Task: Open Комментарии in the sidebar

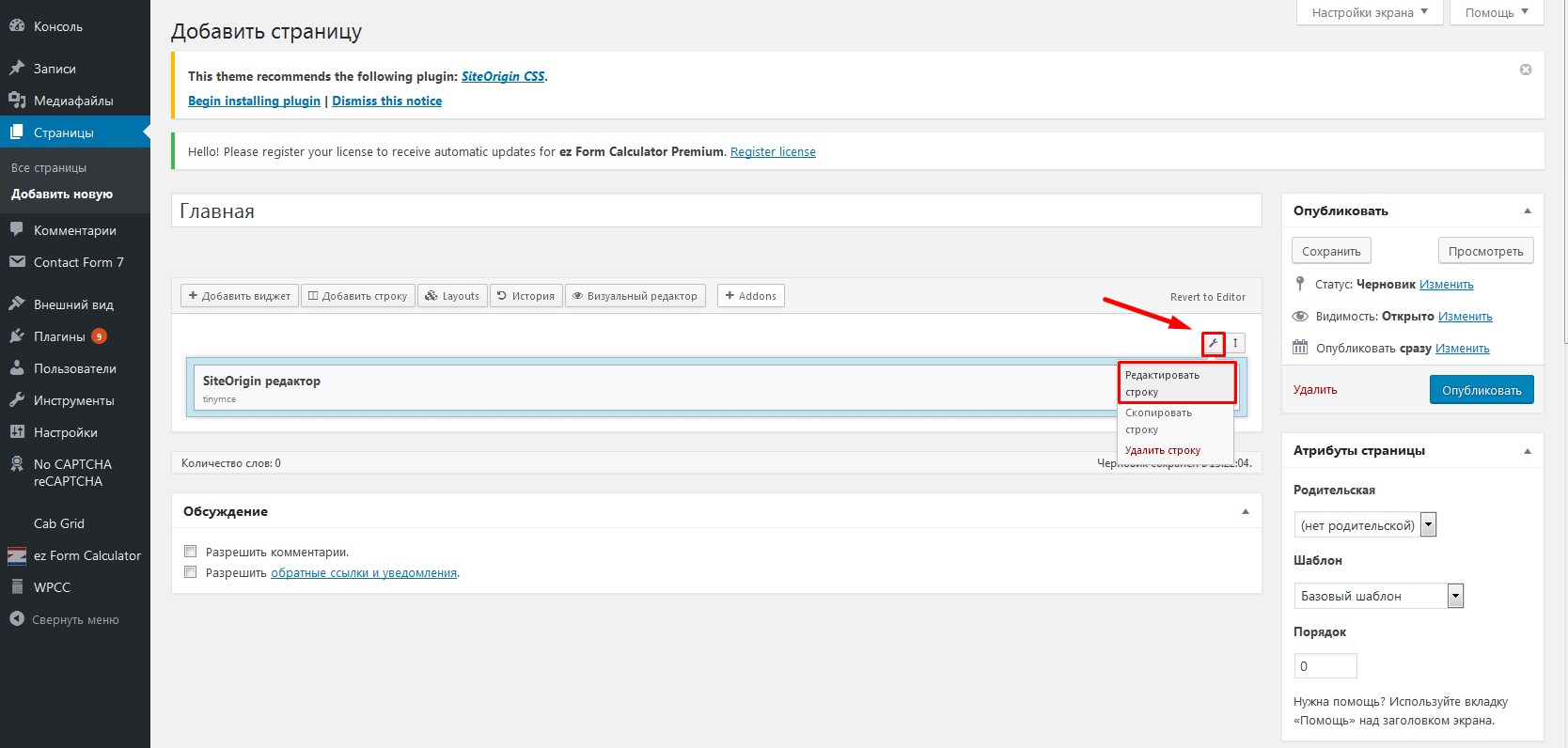Action: coord(75,230)
